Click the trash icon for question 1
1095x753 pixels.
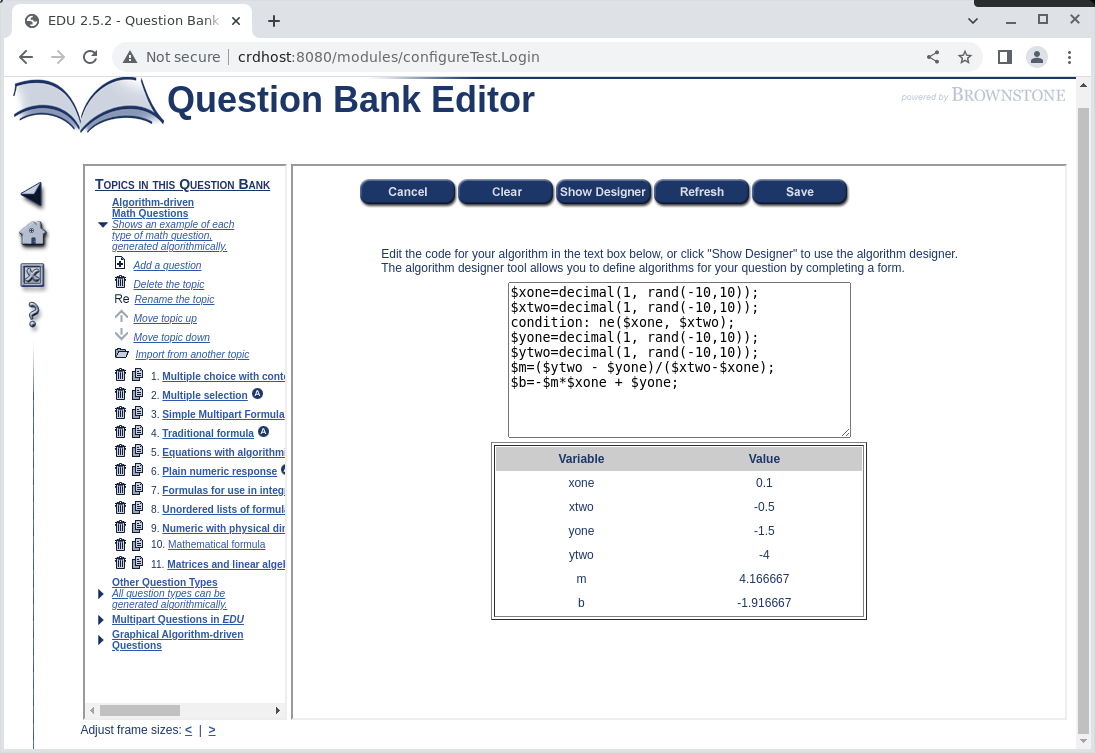(x=121, y=375)
